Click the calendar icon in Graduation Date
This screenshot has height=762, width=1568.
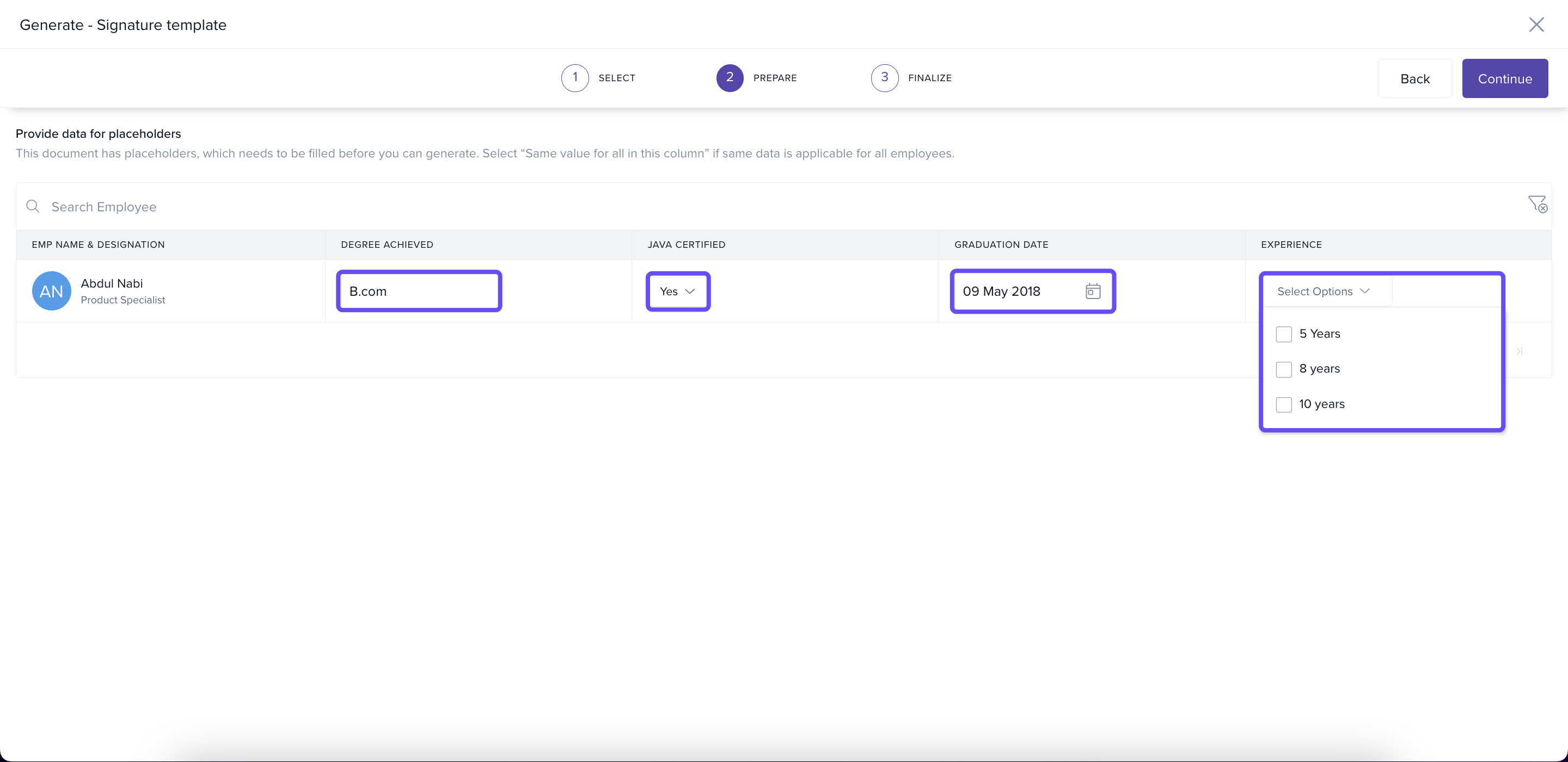(x=1093, y=291)
